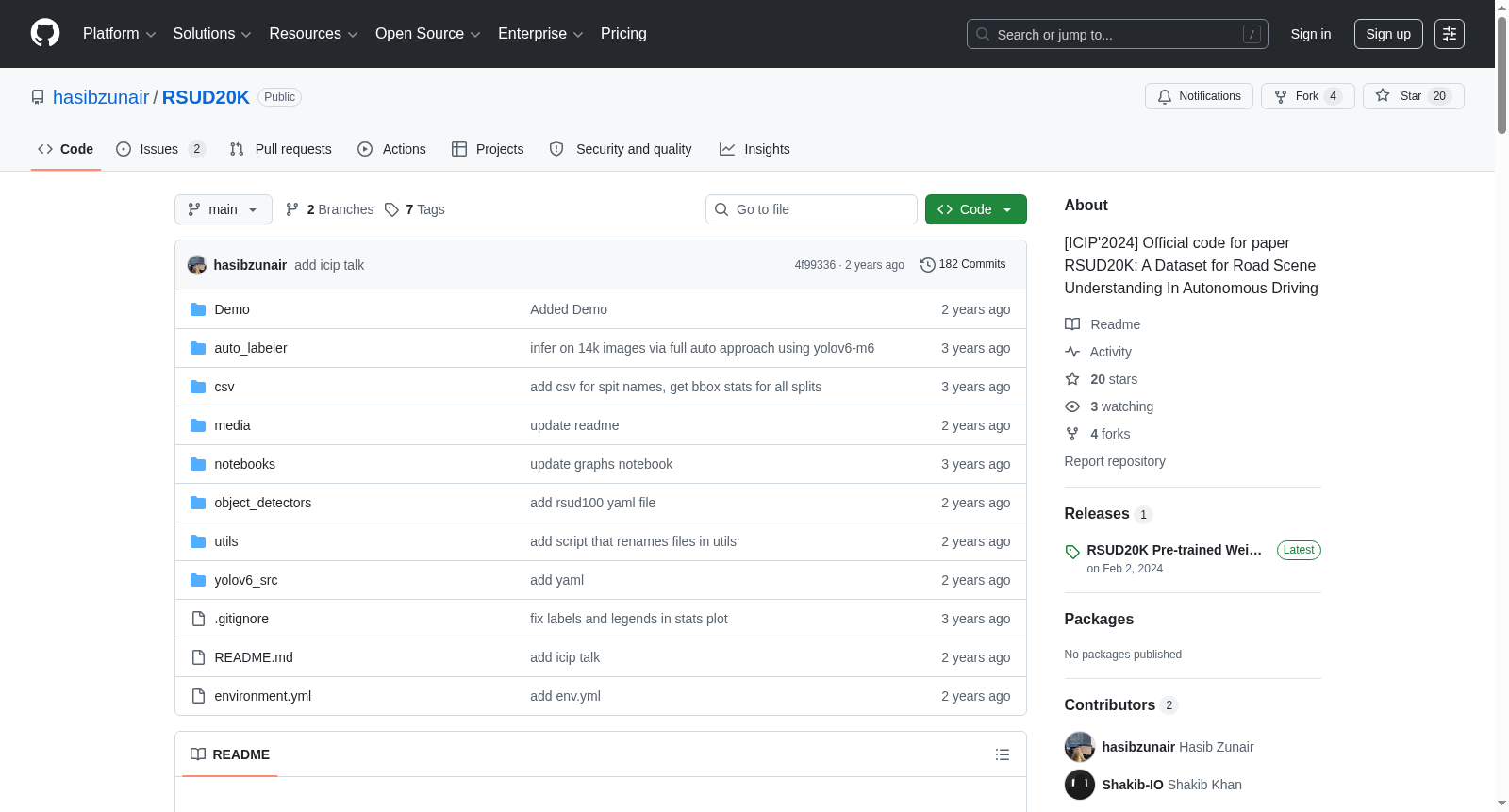Click the csv folder icon
Image resolution: width=1509 pixels, height=812 pixels.
click(x=198, y=387)
